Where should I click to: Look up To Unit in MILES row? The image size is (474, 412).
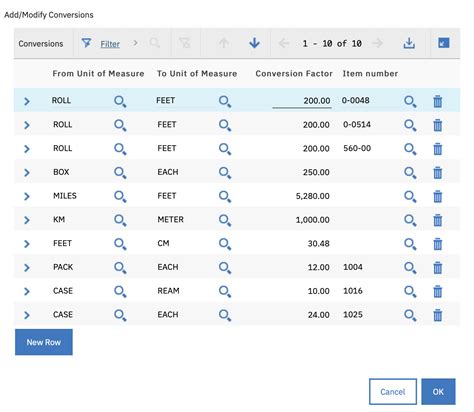(x=225, y=196)
